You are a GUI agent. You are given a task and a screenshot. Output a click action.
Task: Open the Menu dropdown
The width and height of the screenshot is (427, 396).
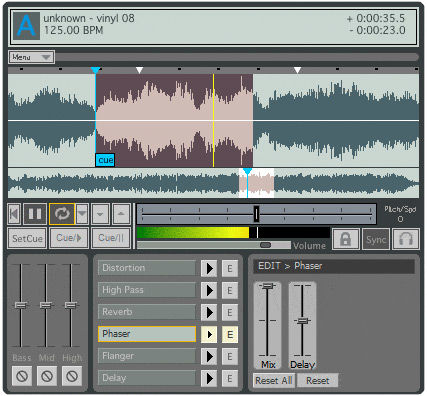tap(31, 57)
